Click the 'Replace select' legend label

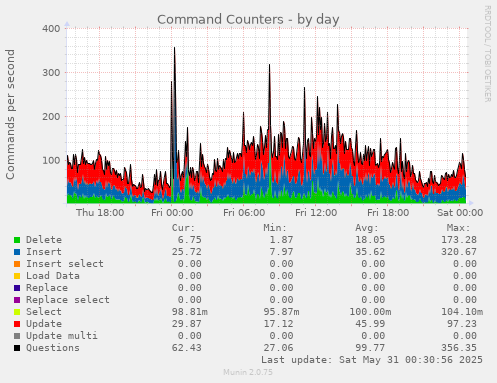pyautogui.click(x=68, y=300)
